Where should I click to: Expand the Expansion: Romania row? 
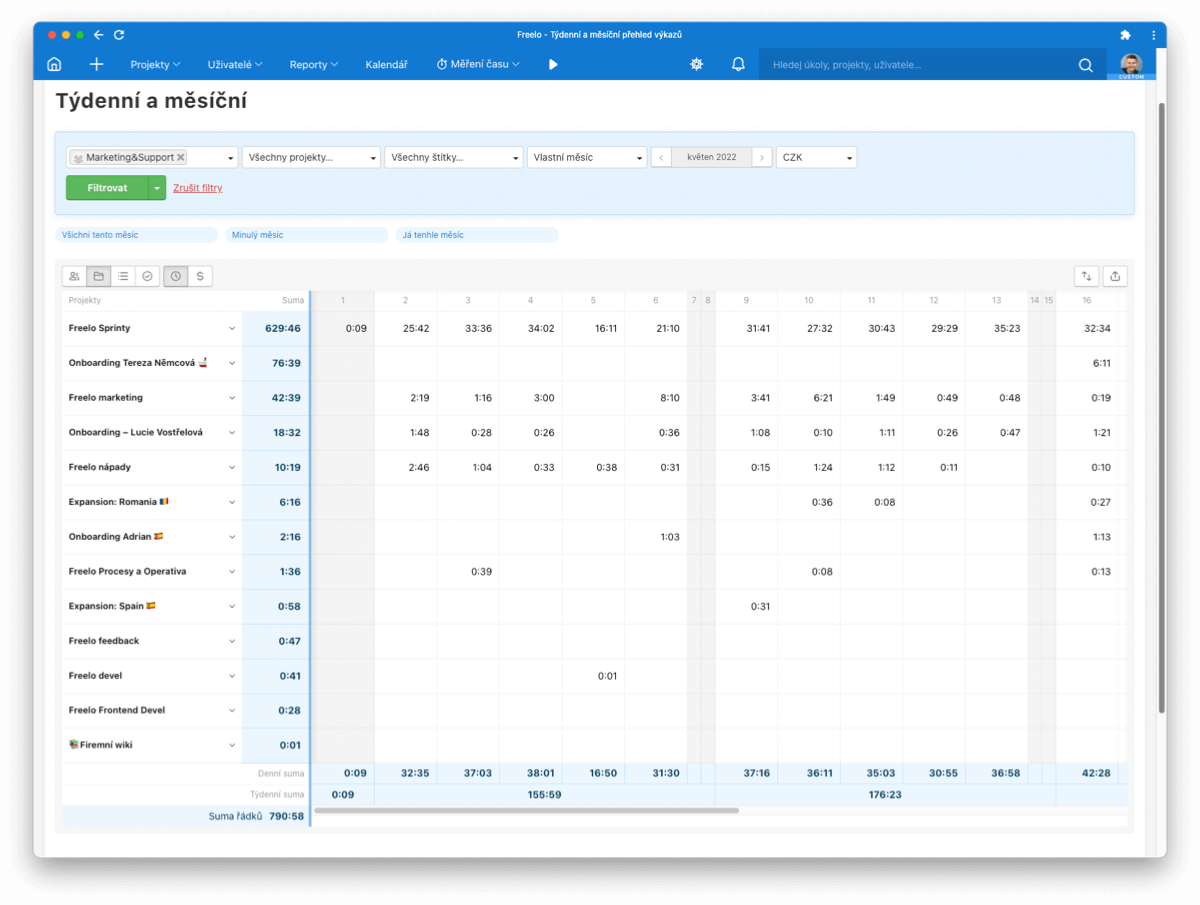coord(232,502)
